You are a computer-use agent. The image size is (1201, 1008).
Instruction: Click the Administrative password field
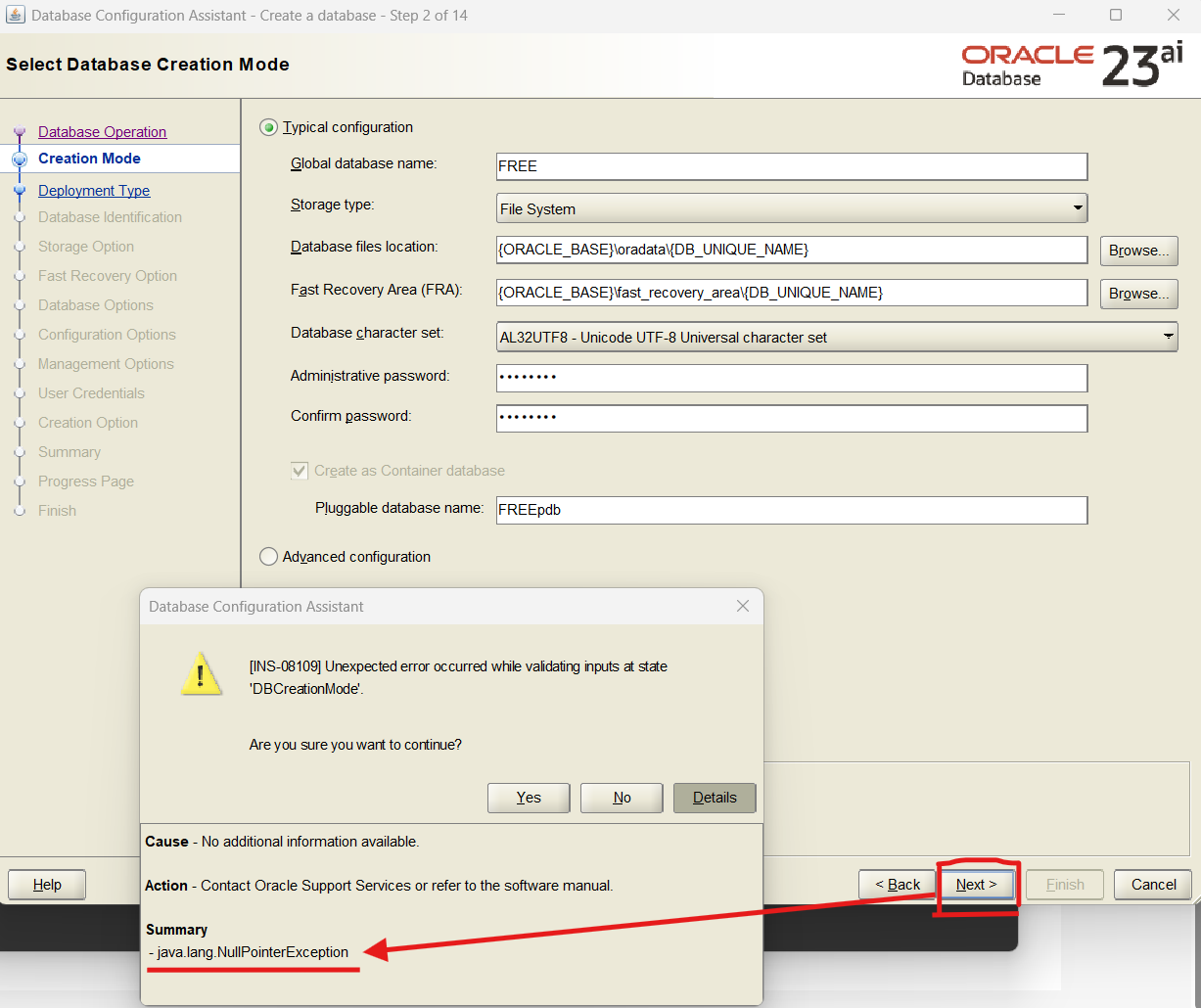tap(792, 378)
